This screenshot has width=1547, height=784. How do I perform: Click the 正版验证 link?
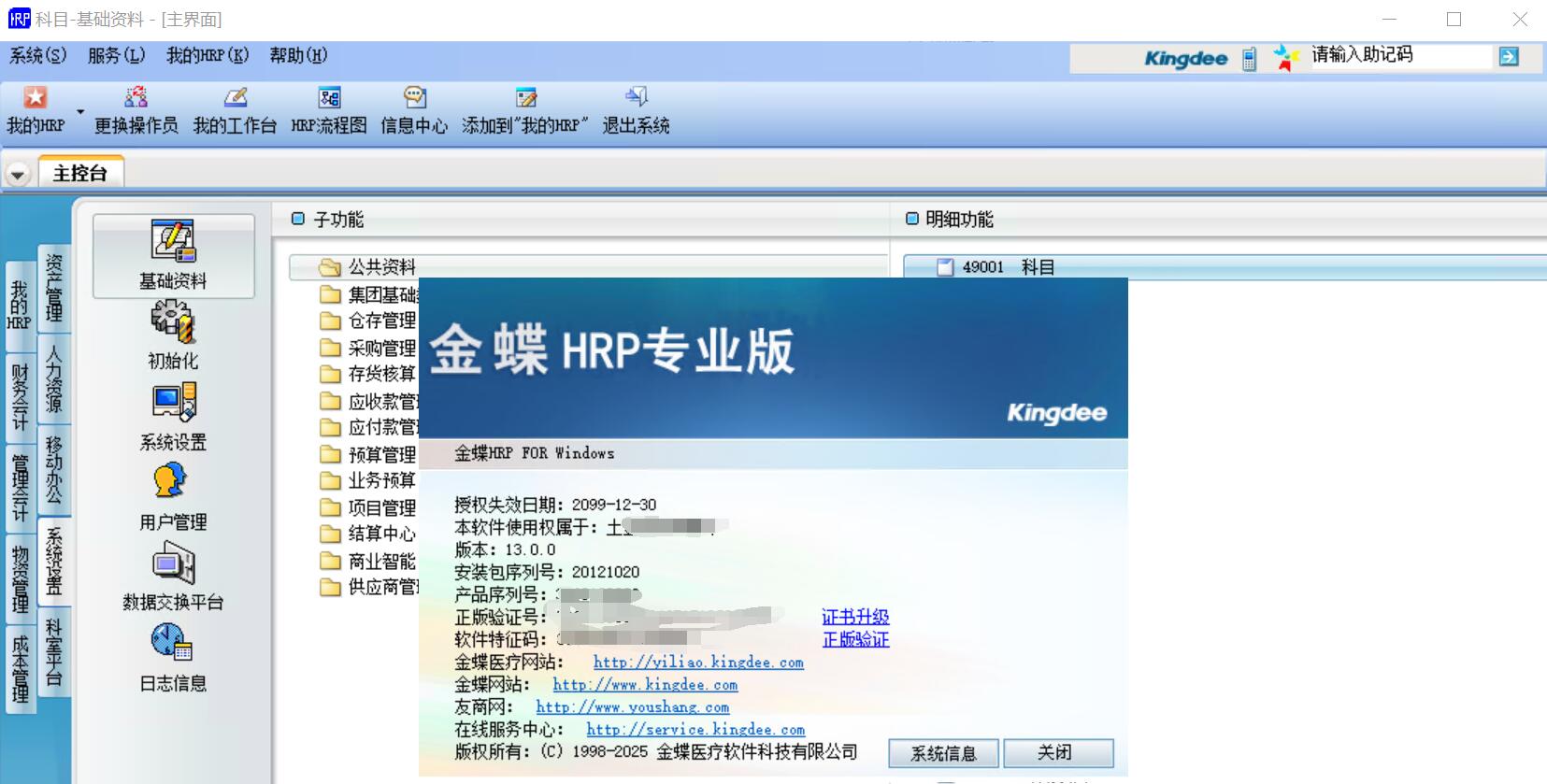pyautogui.click(x=855, y=639)
